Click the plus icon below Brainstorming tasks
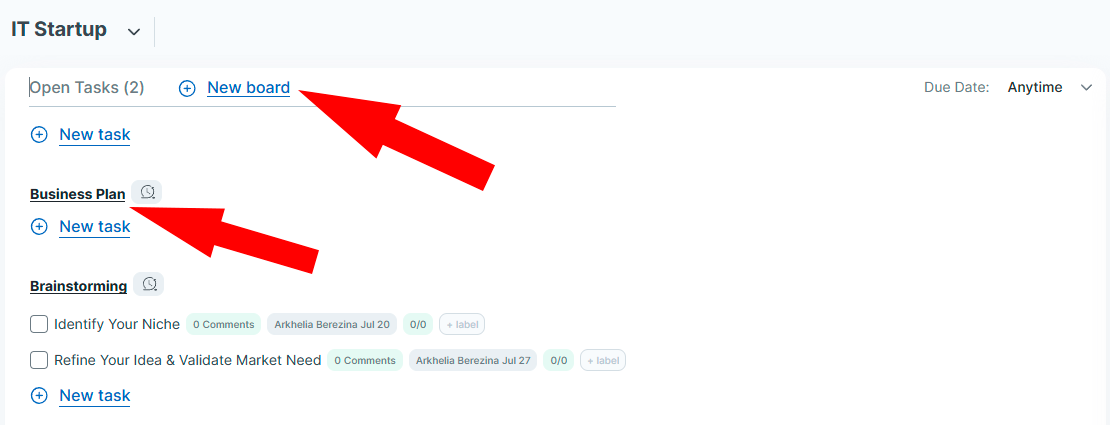 click(x=39, y=395)
